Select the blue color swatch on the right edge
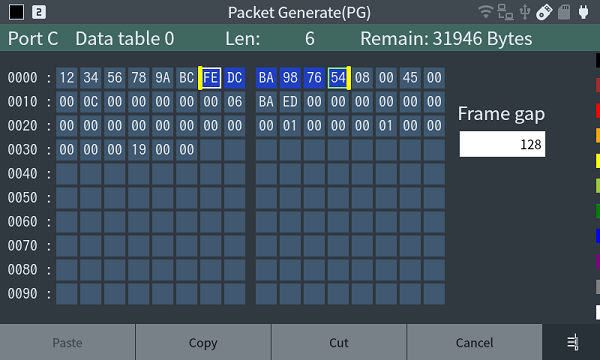Screen dimensions: 600x360 598,236
